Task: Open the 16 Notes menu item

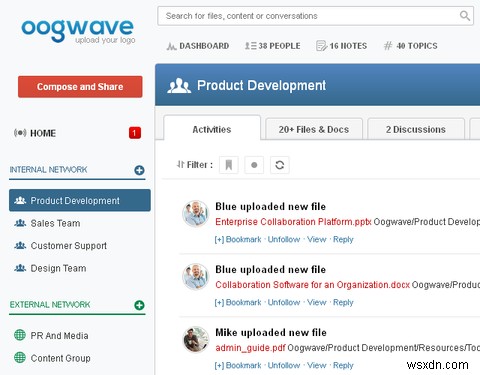Action: click(x=341, y=46)
